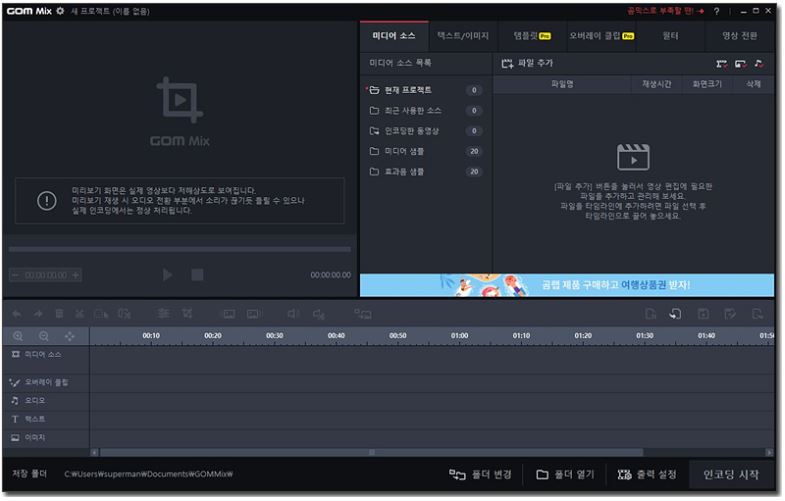
Task: Sort by the 화면크기 column header
Action: [x=707, y=84]
